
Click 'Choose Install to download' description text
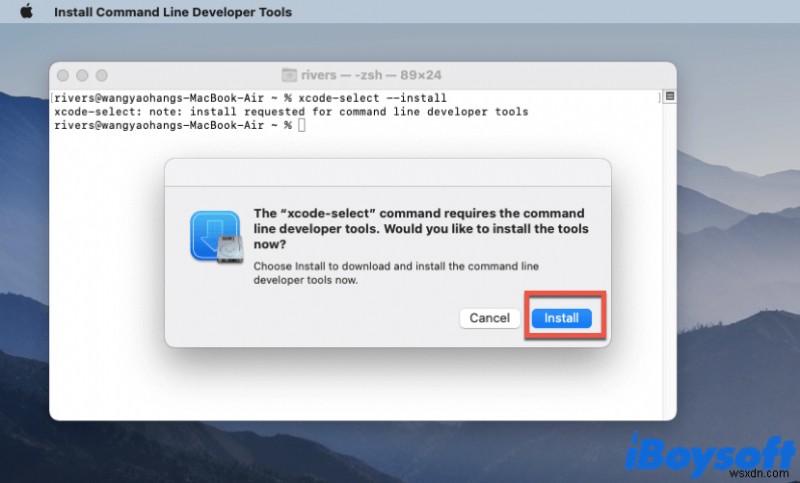(396, 273)
